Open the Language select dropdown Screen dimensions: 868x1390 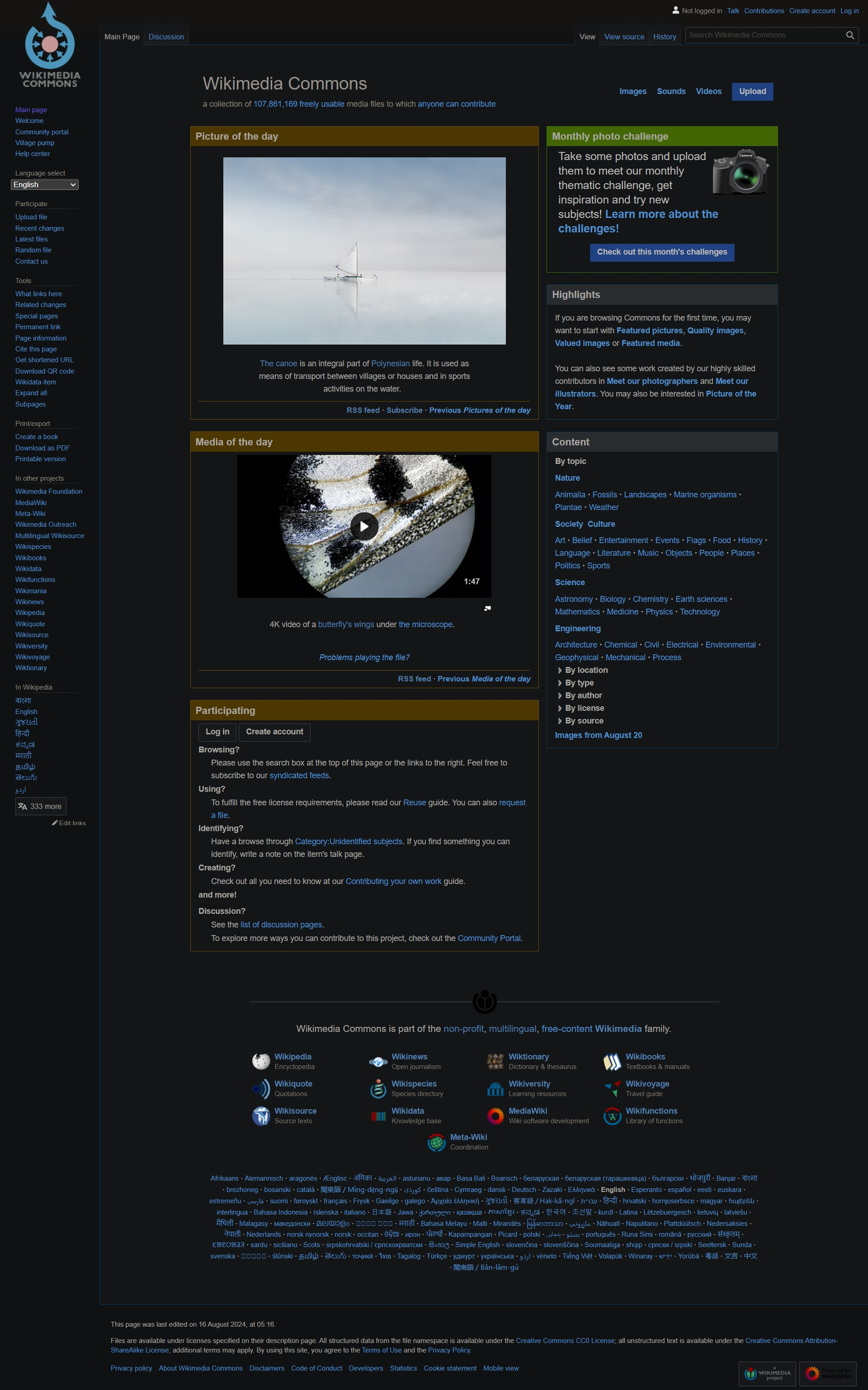(45, 185)
